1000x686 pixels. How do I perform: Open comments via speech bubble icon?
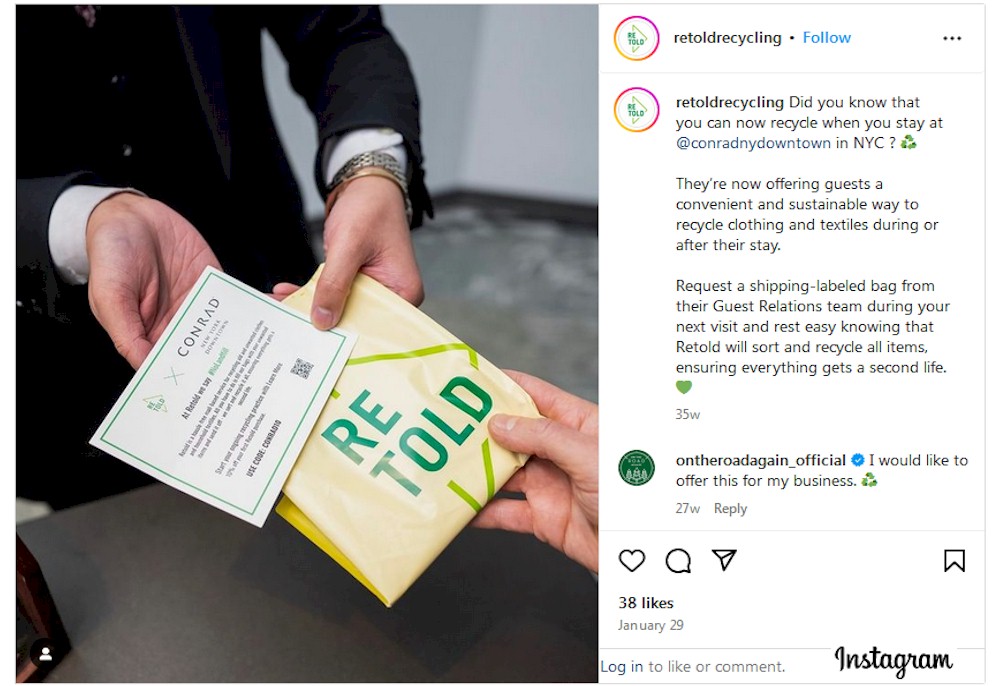pyautogui.click(x=678, y=561)
